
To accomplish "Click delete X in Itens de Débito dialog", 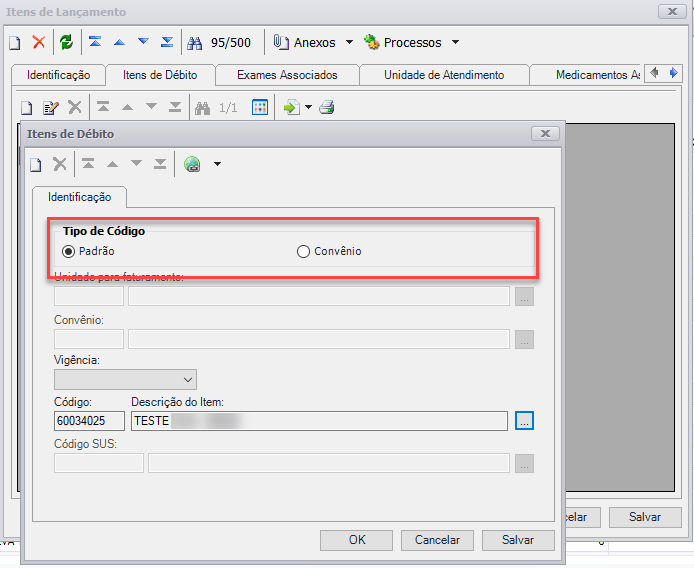I will (x=60, y=164).
